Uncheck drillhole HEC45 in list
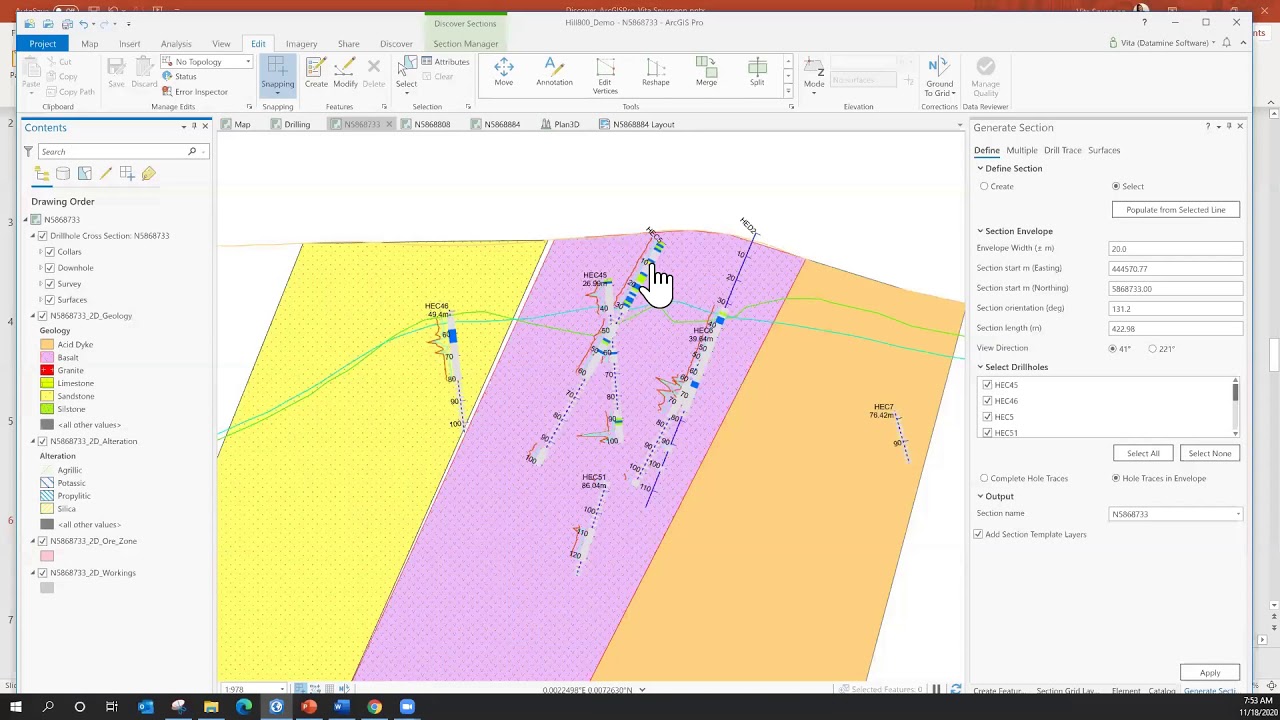This screenshot has width=1280, height=720. pos(988,385)
